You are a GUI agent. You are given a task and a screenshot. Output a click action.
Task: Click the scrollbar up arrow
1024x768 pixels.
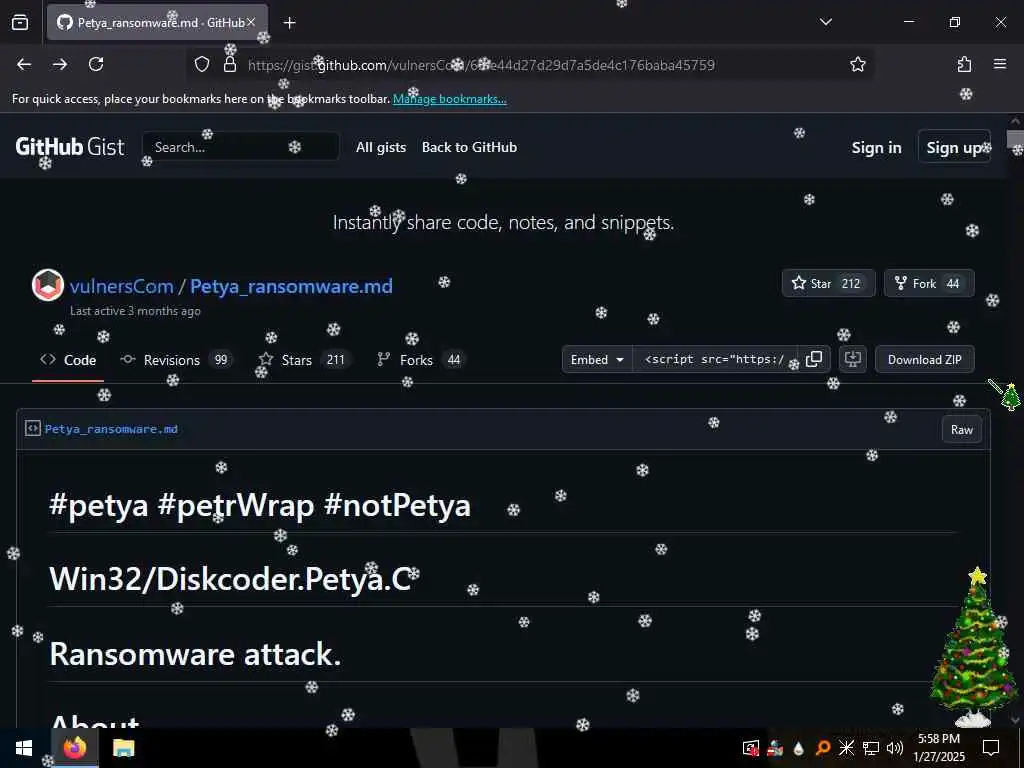coord(1015,120)
